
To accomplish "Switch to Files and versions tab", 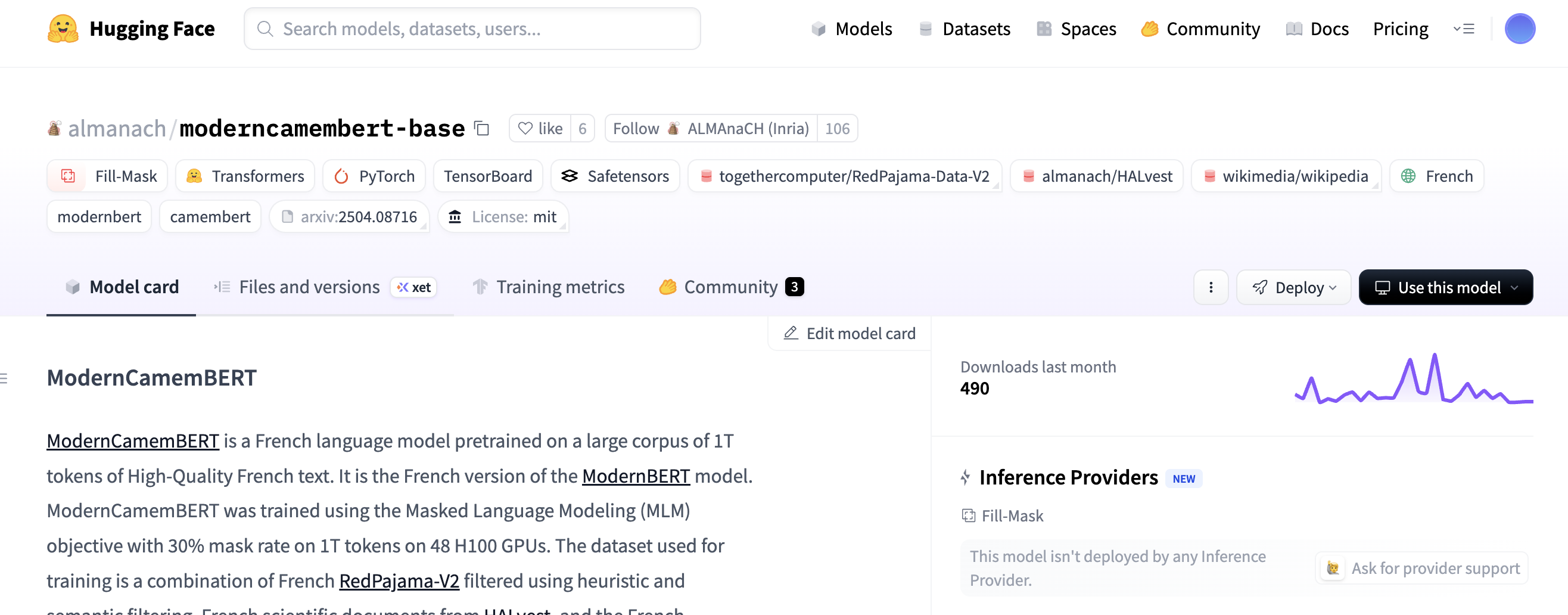I will pos(309,287).
